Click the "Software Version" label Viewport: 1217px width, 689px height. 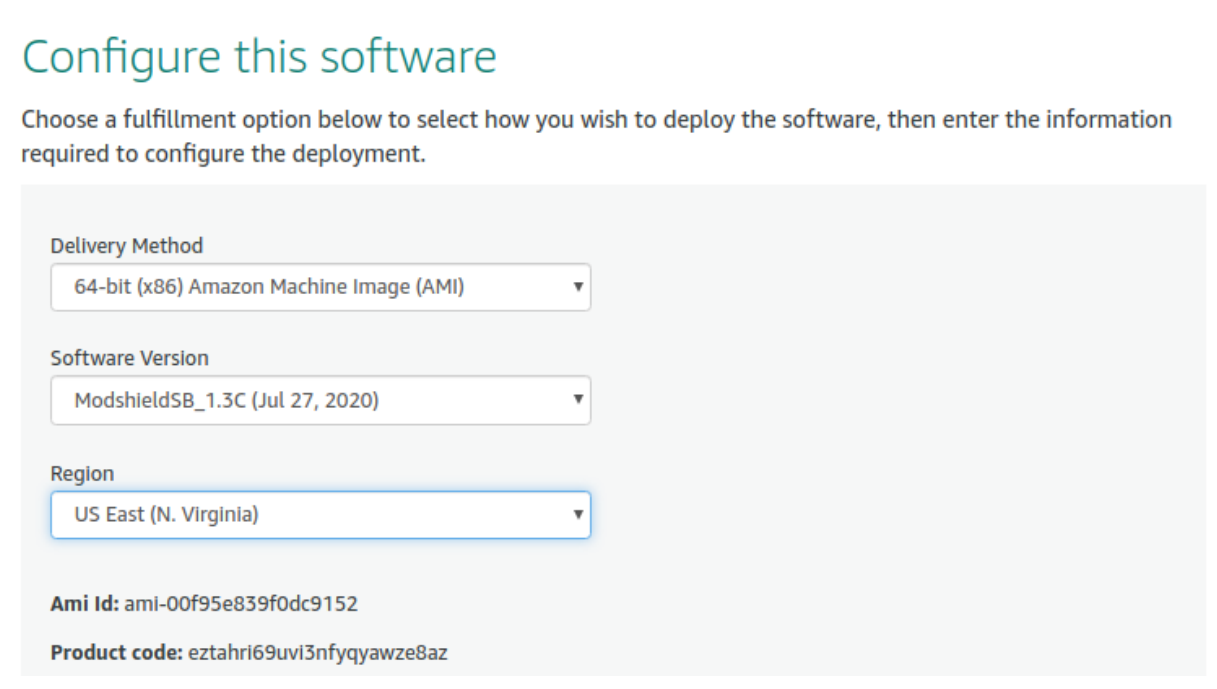[129, 358]
